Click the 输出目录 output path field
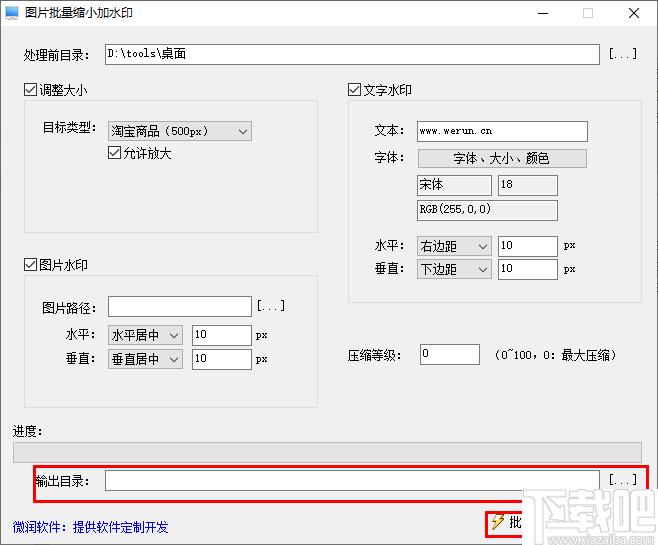 (x=352, y=480)
